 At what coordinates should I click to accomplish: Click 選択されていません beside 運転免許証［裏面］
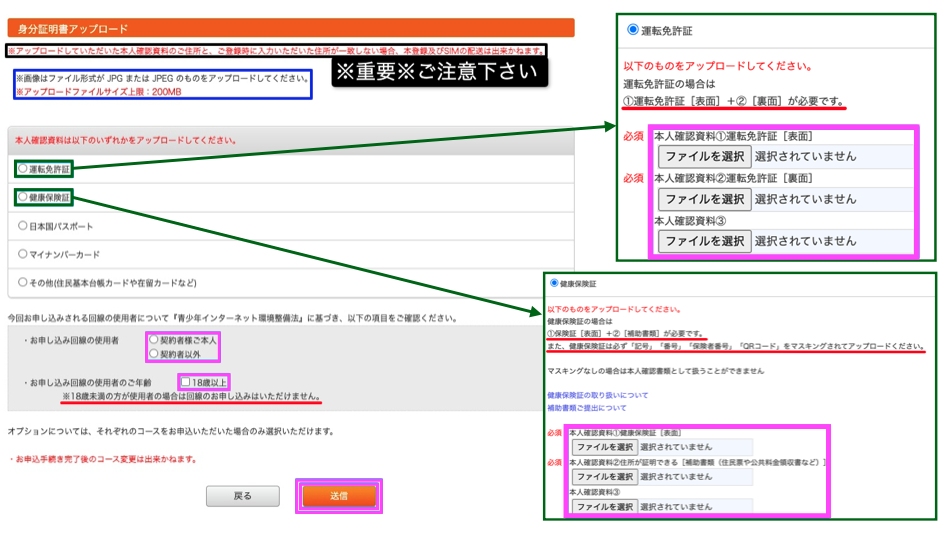805,199
